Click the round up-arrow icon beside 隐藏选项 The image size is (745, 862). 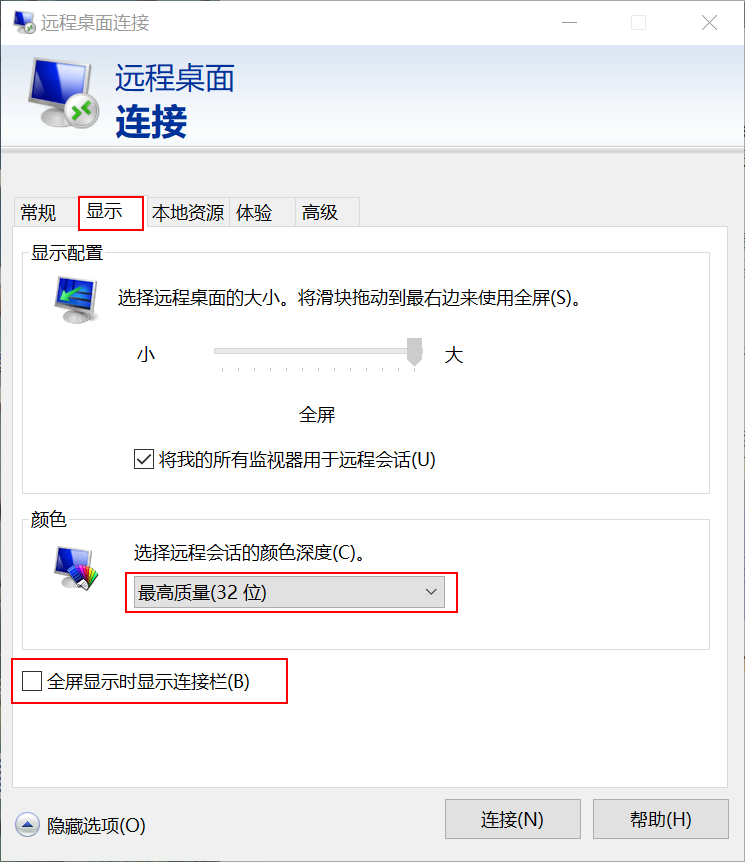pyautogui.click(x=27, y=825)
